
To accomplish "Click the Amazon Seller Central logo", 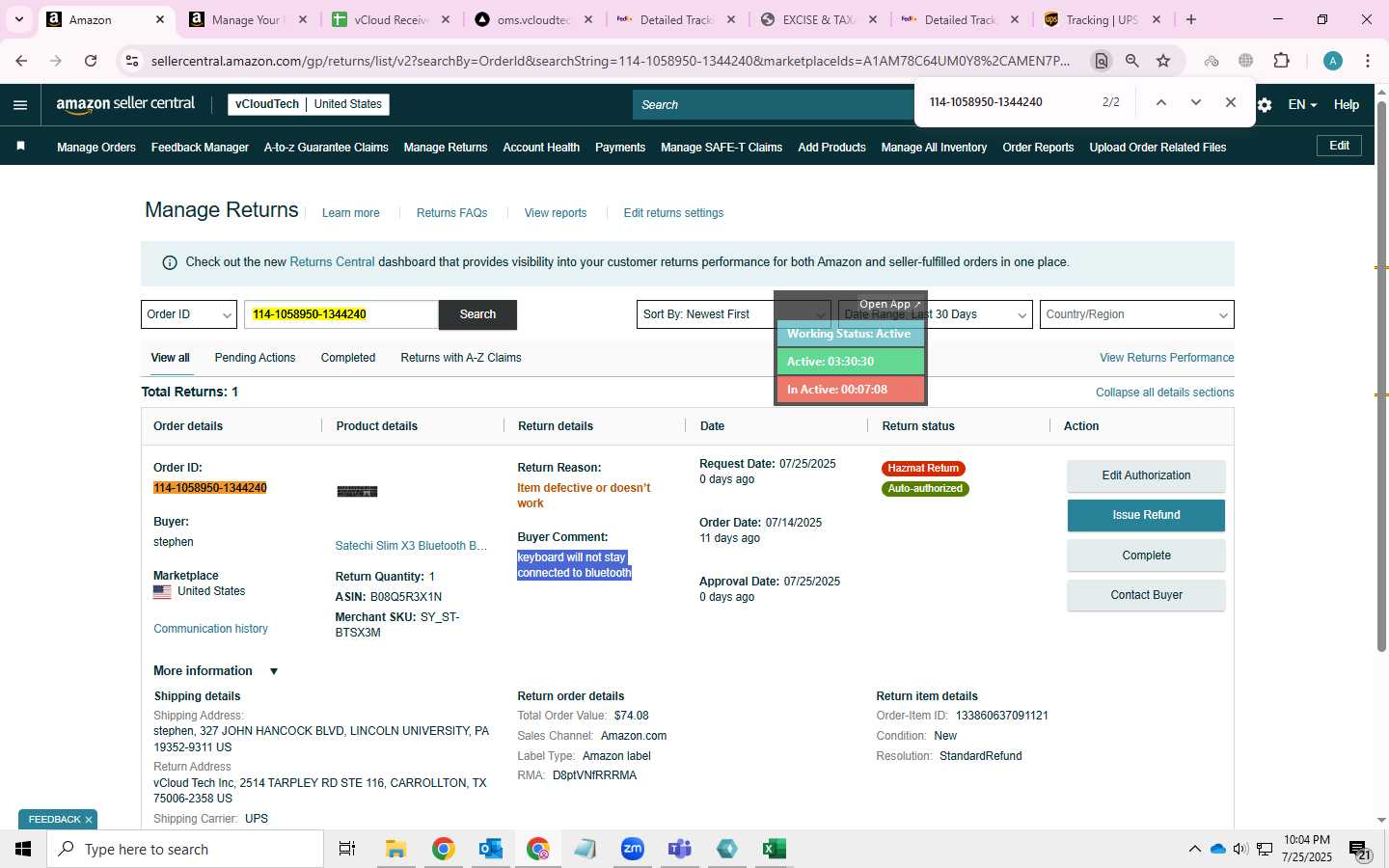I will (125, 104).
